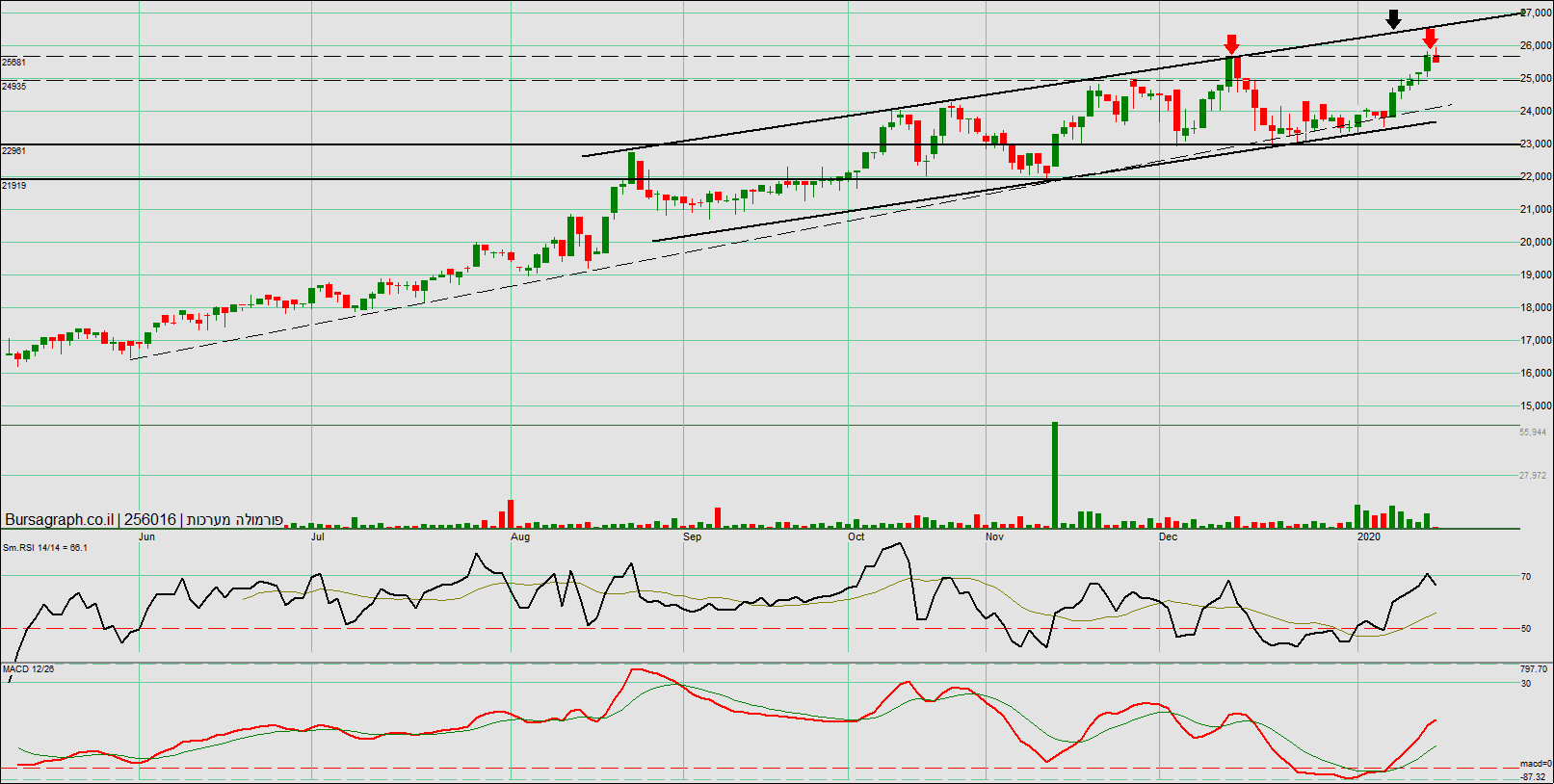
Task: Select the Aug marker on time axis
Action: click(x=520, y=537)
